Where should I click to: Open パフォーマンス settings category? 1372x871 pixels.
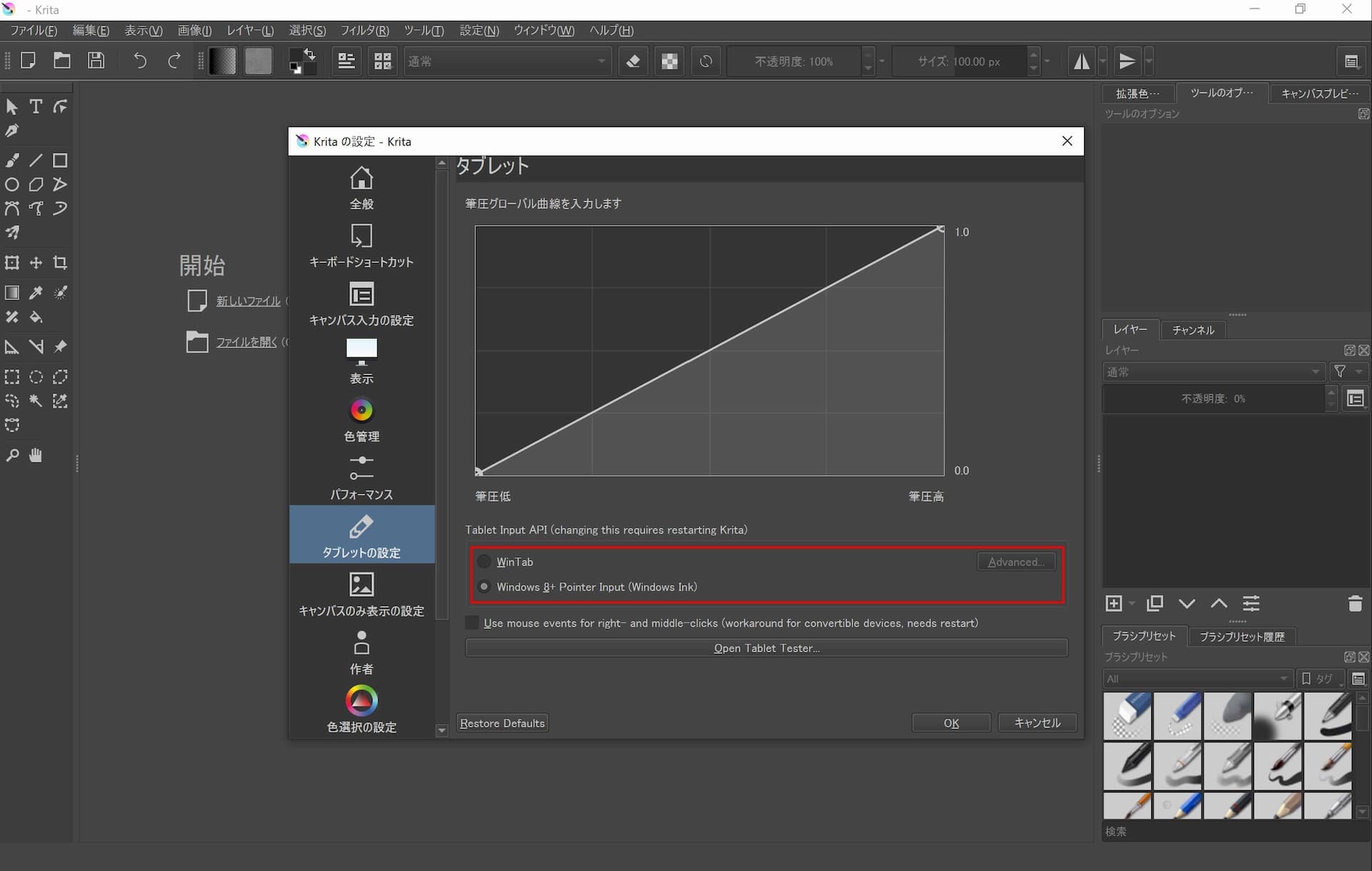362,478
